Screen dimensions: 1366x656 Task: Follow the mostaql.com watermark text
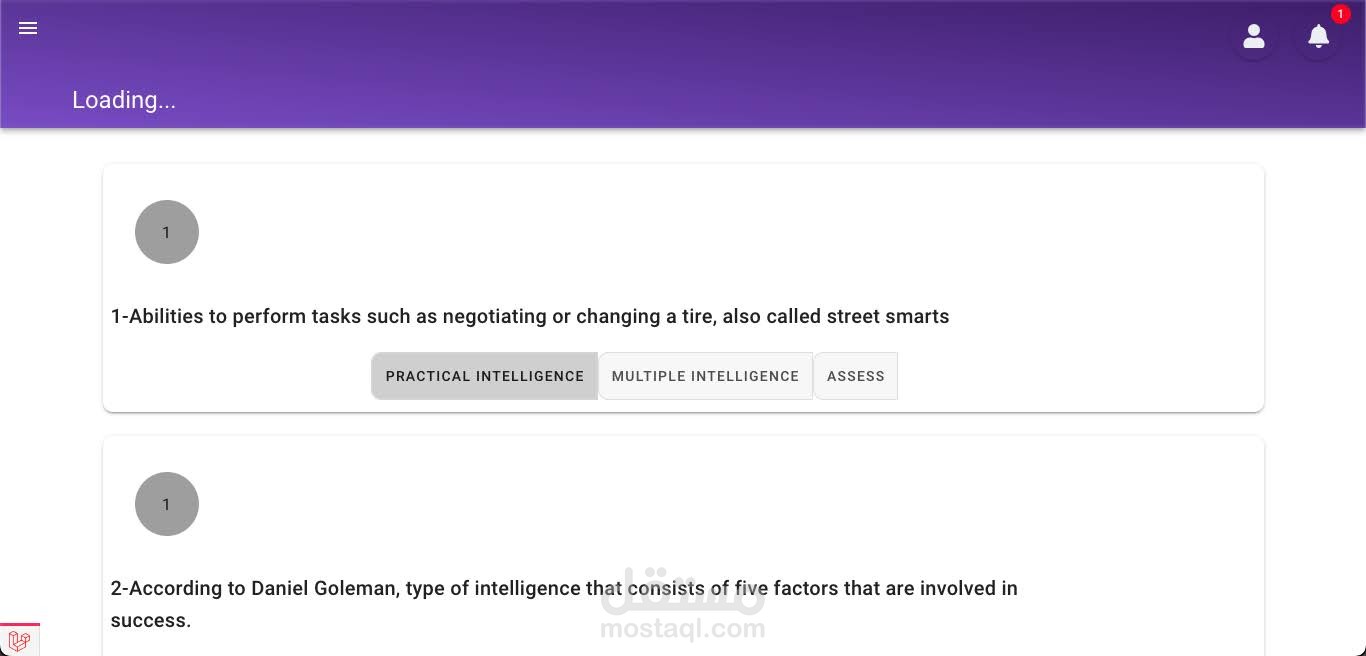pos(683,629)
